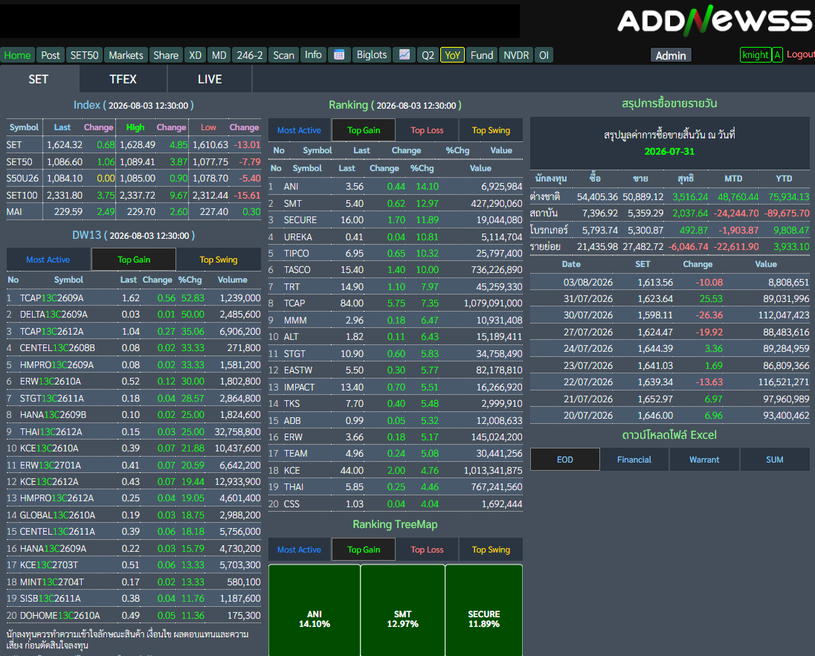Click the summary date 2026-07-31

click(669, 151)
